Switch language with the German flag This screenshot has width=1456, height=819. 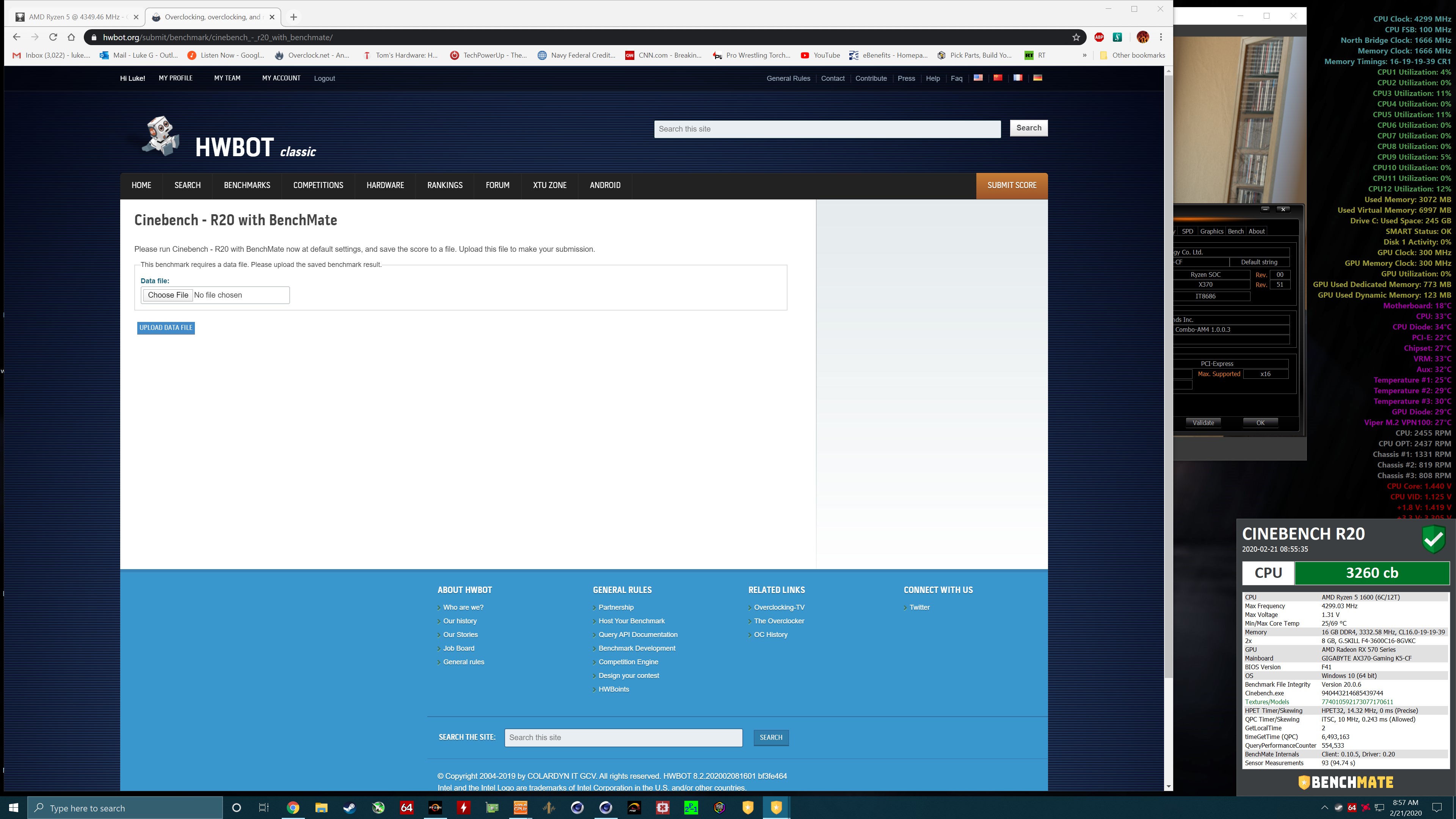click(1038, 78)
